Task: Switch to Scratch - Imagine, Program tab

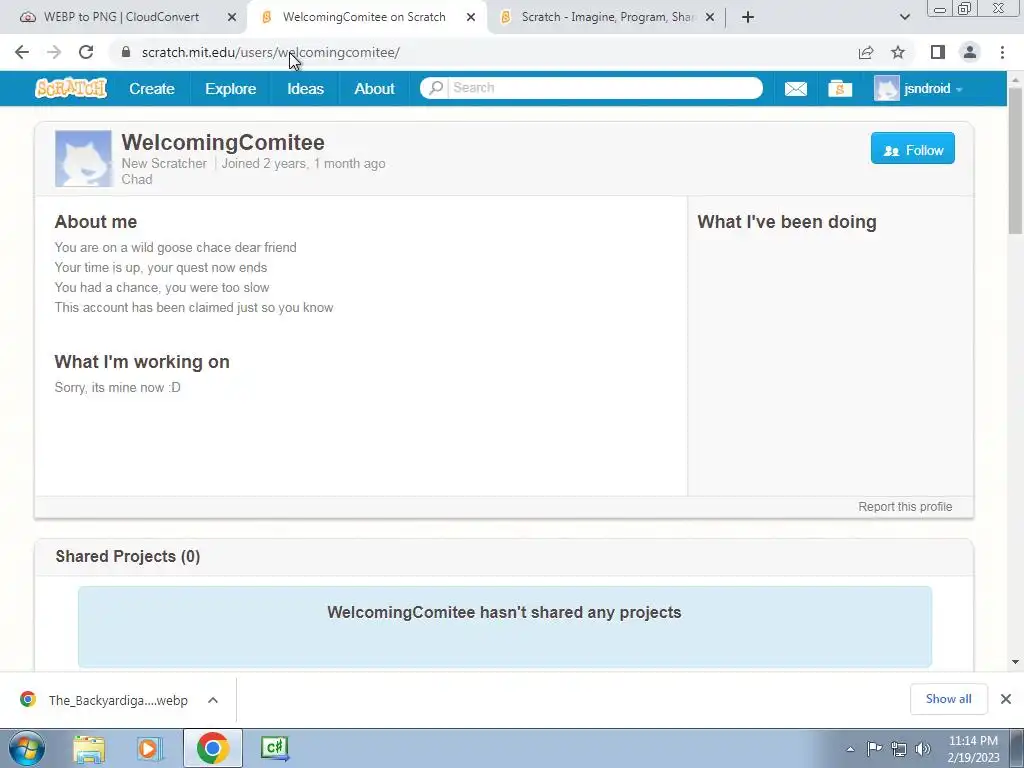Action: [x=607, y=17]
